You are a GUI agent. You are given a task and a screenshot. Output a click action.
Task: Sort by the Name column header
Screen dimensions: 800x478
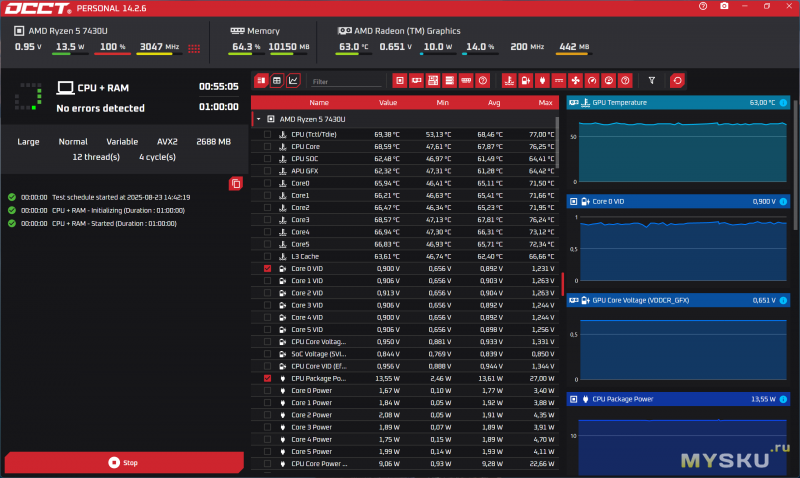pos(319,103)
